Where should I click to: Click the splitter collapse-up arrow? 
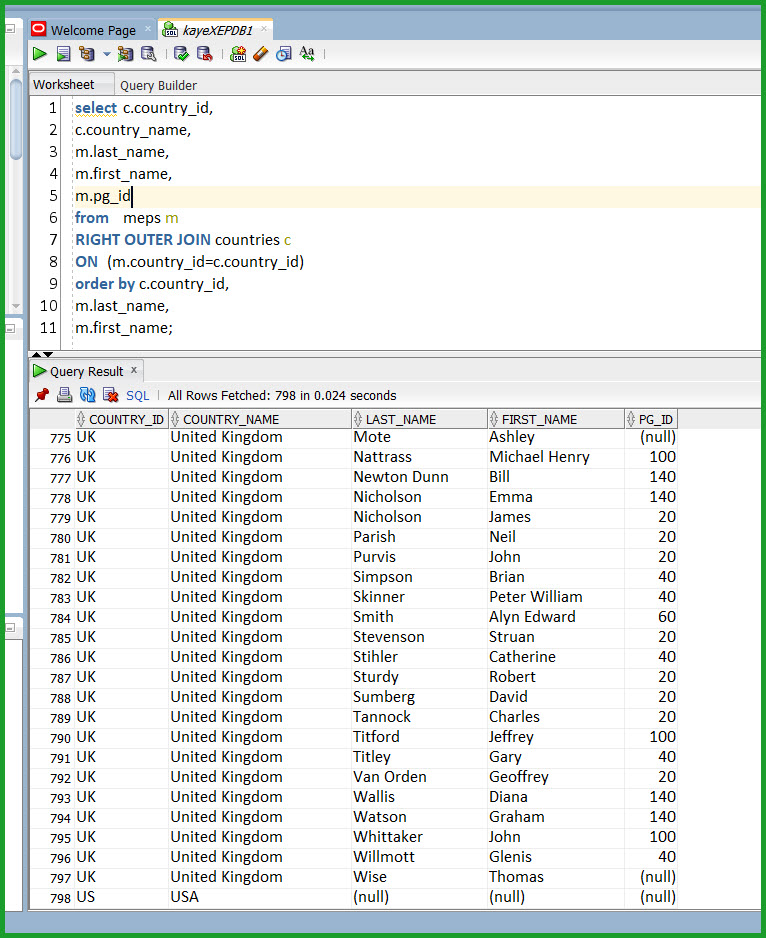(x=36, y=355)
